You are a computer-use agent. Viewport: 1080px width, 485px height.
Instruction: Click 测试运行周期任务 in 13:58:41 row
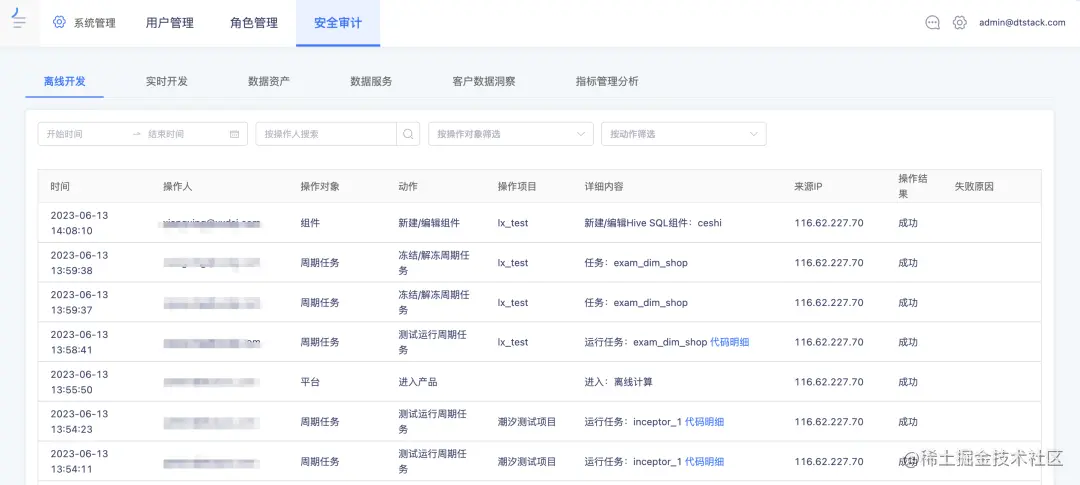(x=433, y=342)
